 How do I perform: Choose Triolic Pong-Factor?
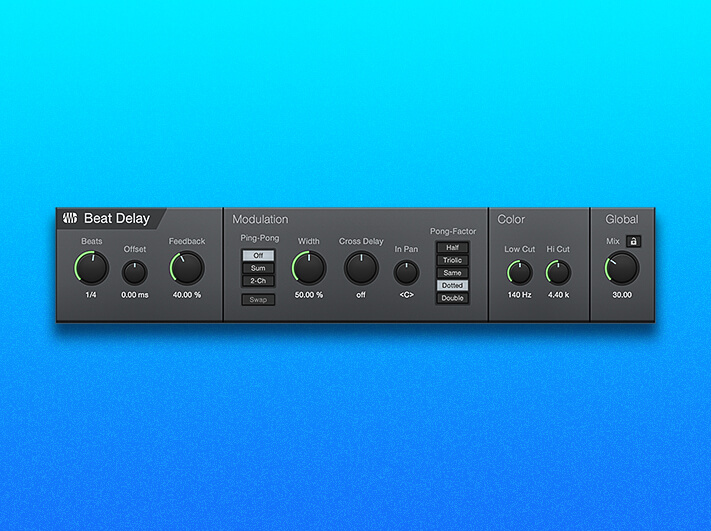[x=452, y=260]
